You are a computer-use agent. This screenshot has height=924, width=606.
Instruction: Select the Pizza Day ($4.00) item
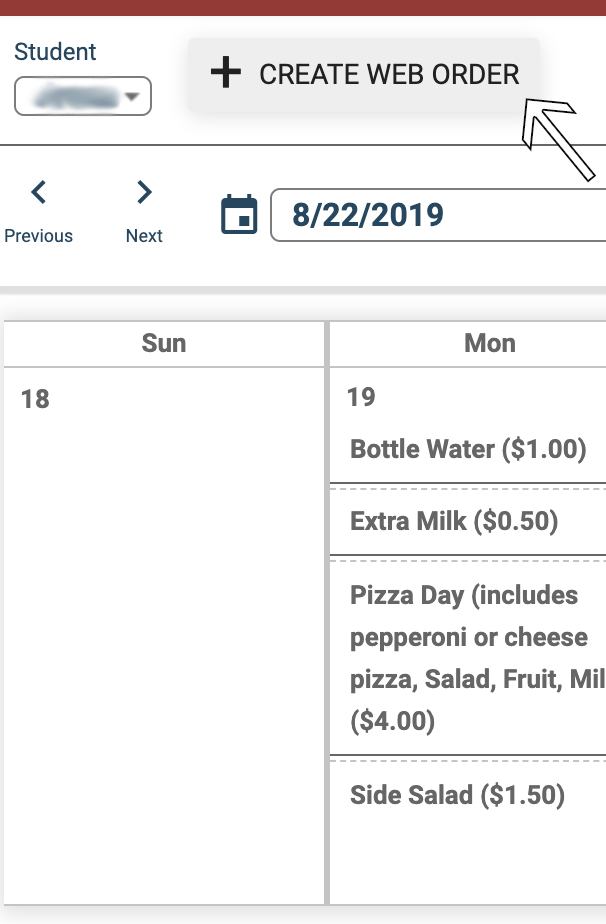click(x=468, y=658)
